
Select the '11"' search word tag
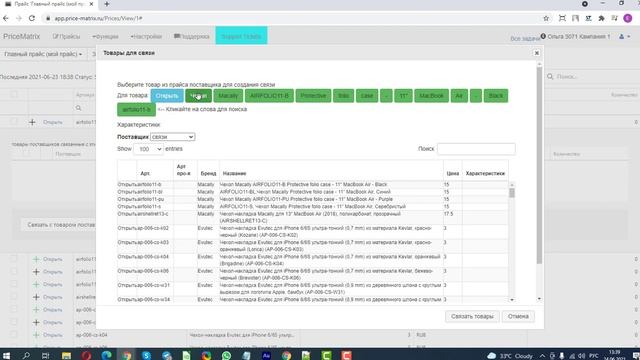point(403,96)
